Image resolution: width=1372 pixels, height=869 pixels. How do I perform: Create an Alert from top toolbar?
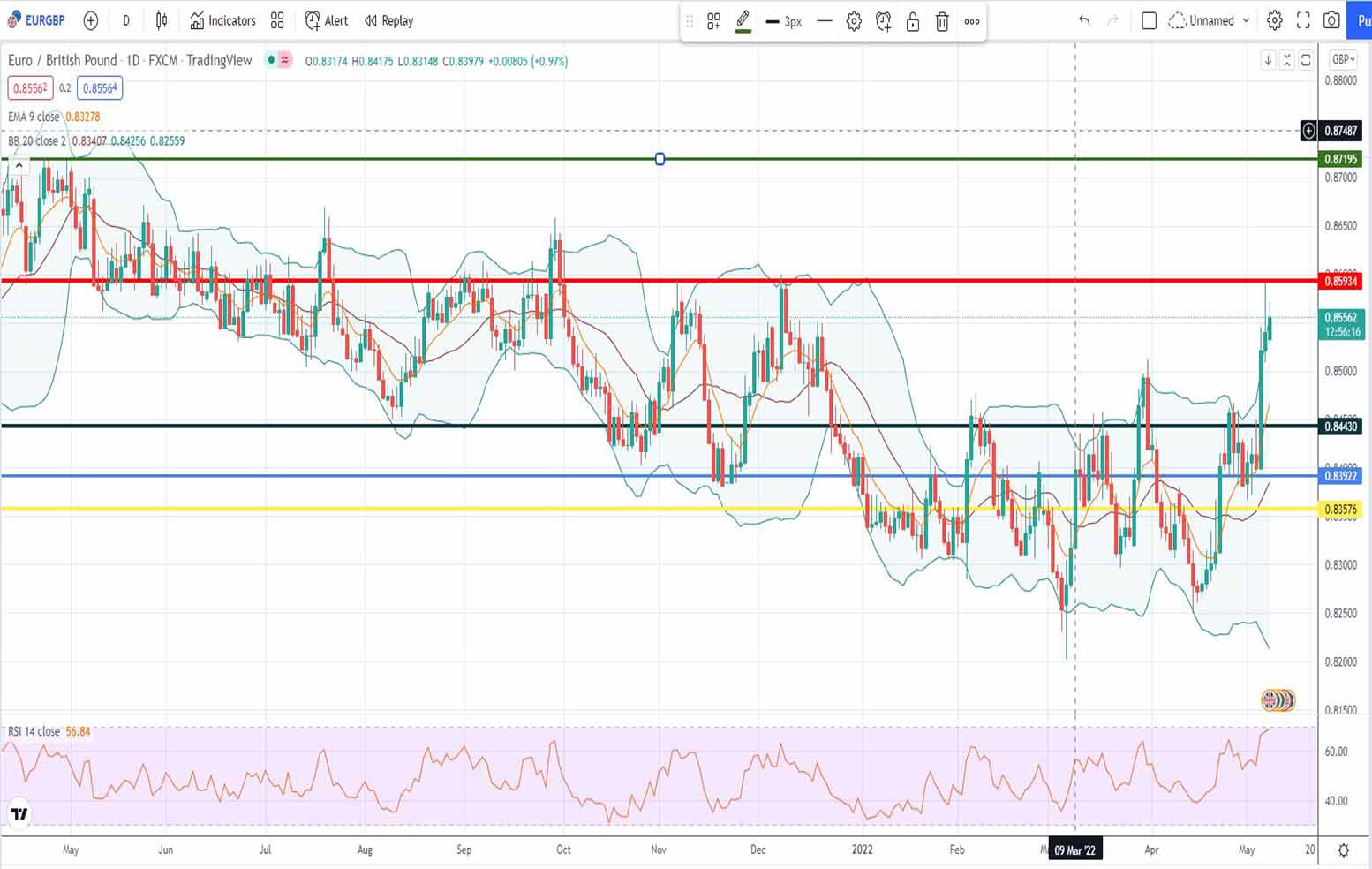click(x=327, y=20)
